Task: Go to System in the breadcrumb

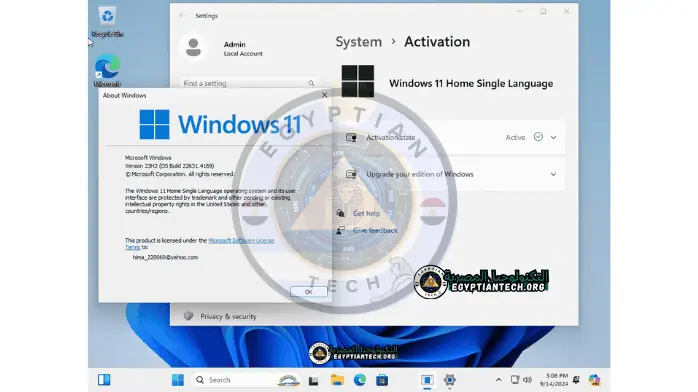Action: 358,42
